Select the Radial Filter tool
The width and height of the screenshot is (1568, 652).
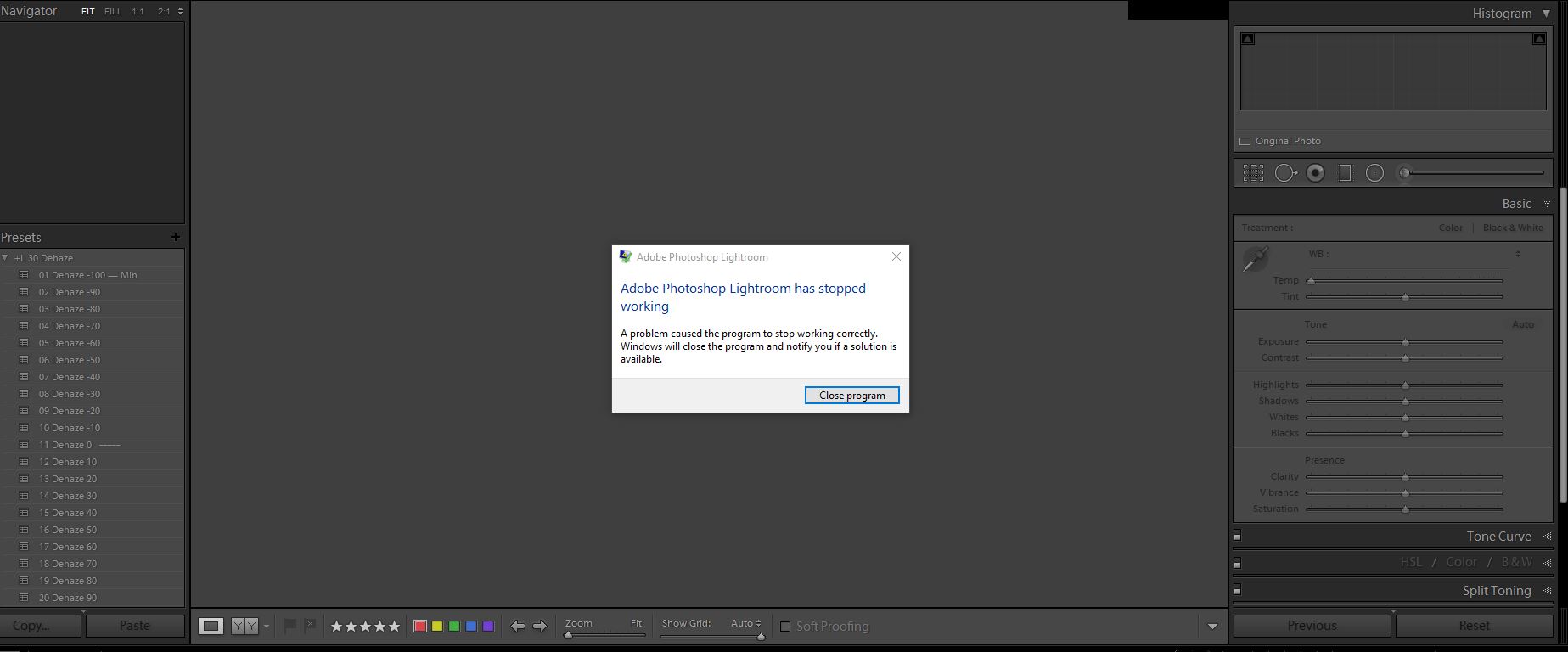pos(1374,173)
